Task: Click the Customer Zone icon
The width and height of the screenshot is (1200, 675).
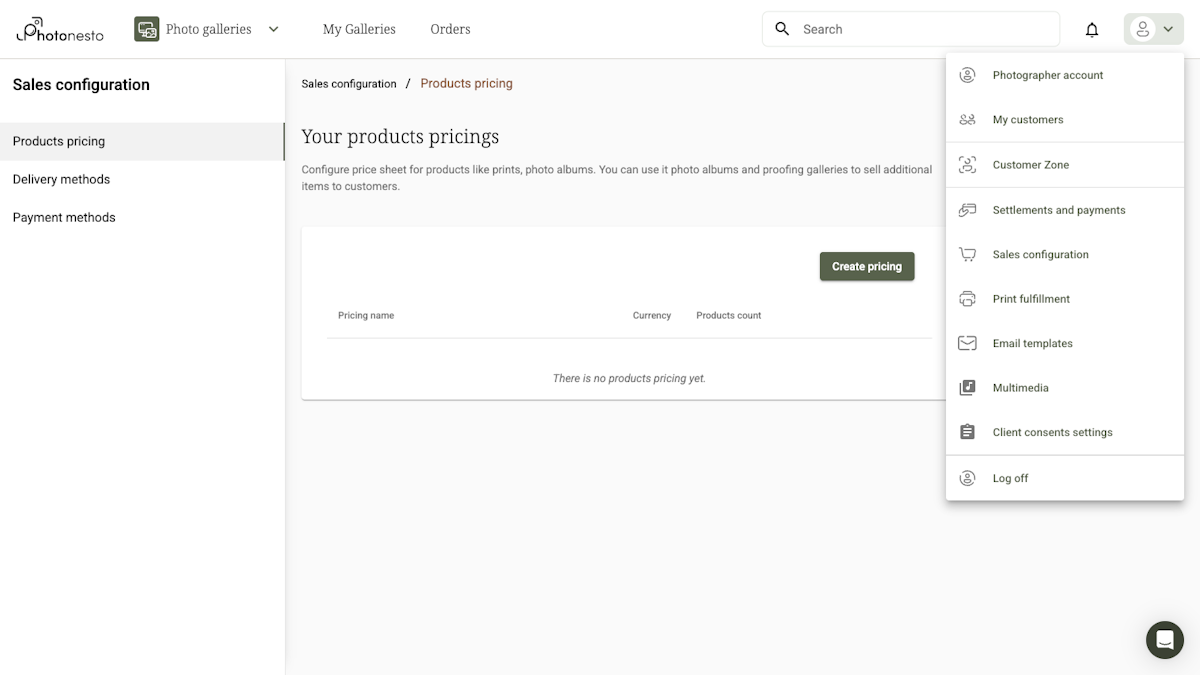Action: tap(966, 164)
